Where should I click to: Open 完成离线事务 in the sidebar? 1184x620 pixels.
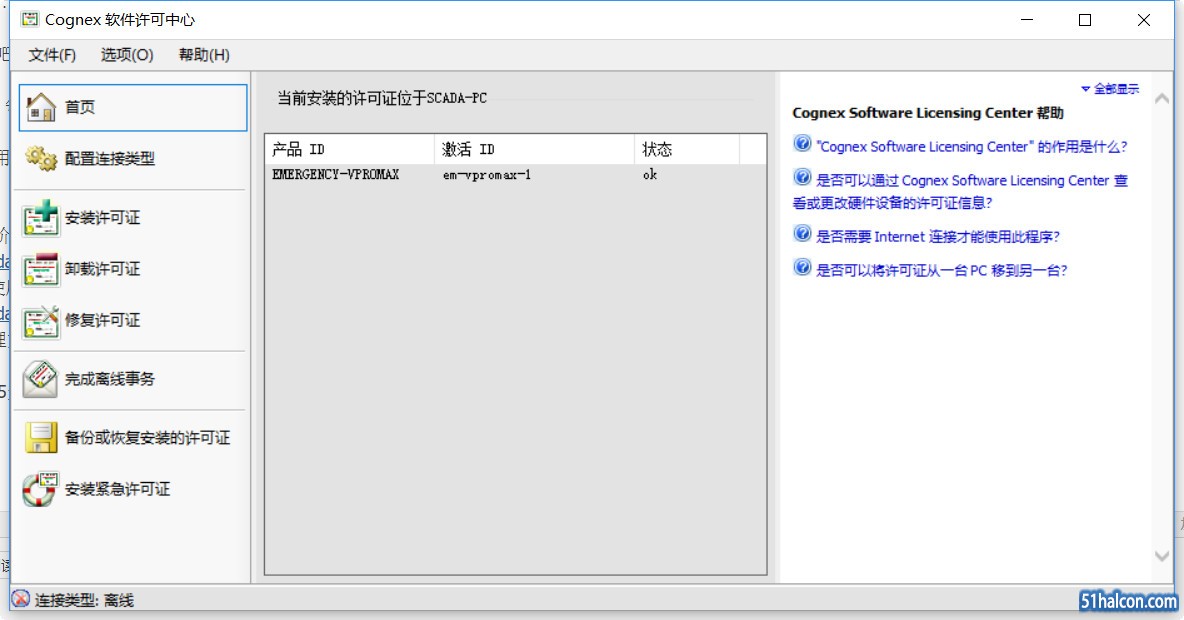pyautogui.click(x=133, y=379)
